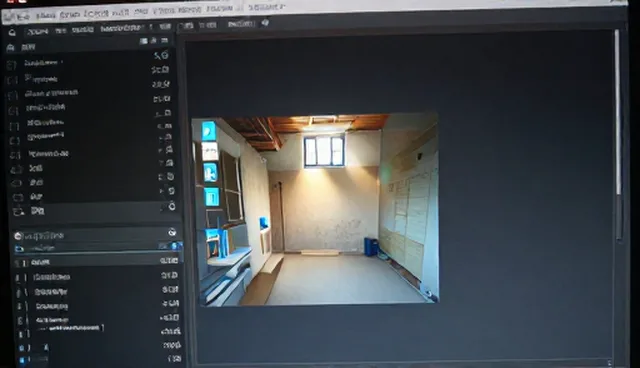Click the gear-like icon ending the viewer toolbar
Image resolution: width=640 pixels, height=368 pixels.
[x=265, y=23]
